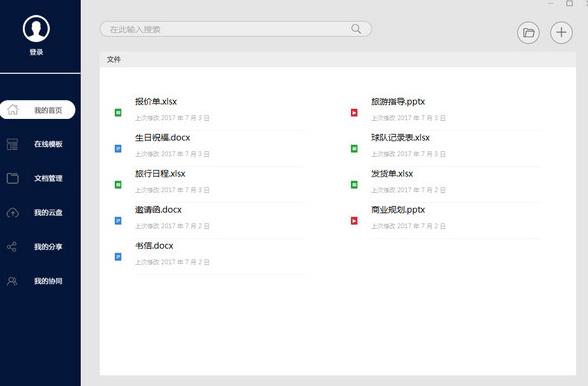
Task: Focus the search input field
Action: coord(236,29)
